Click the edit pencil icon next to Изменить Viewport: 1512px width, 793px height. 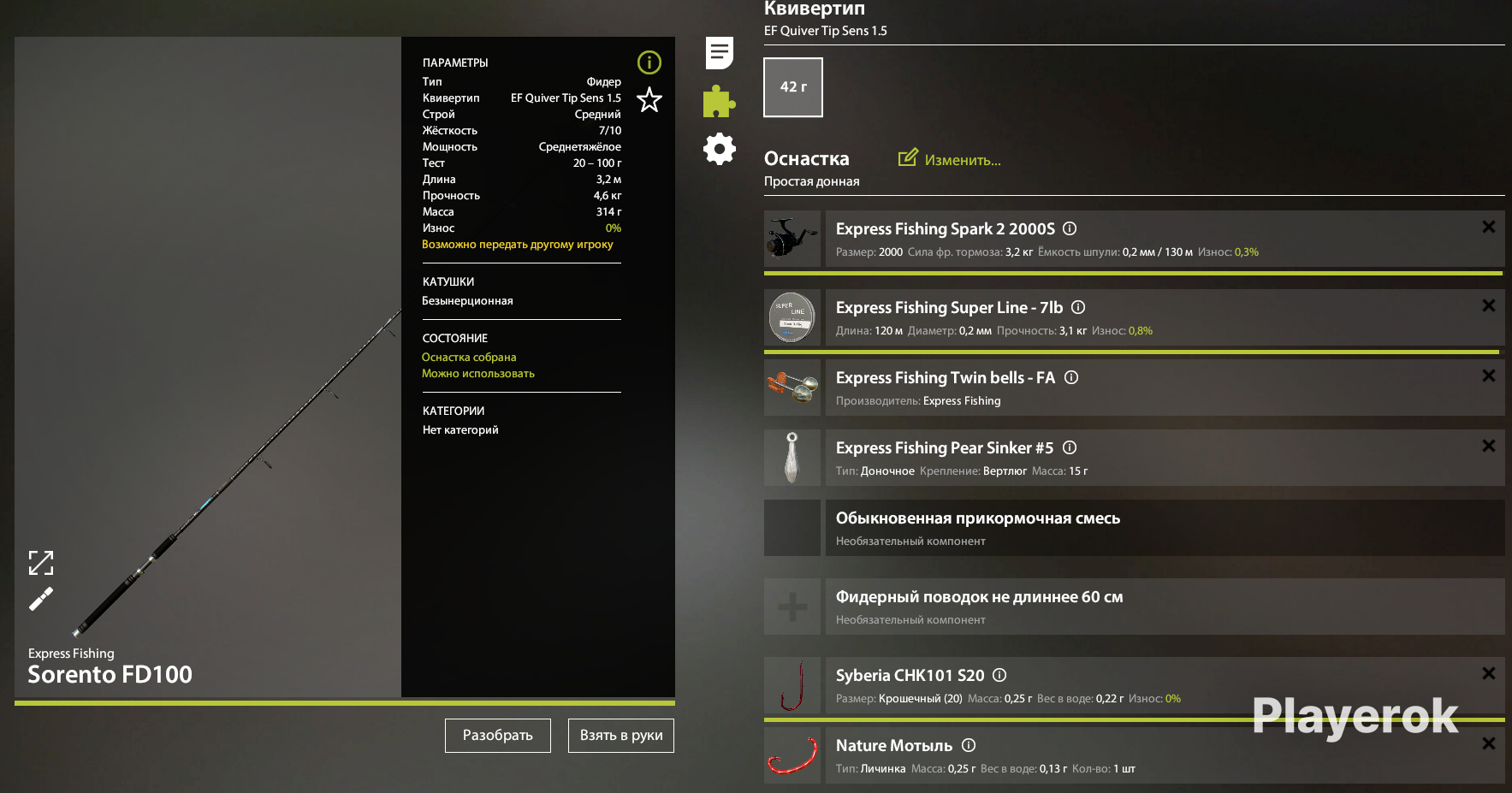tap(908, 158)
